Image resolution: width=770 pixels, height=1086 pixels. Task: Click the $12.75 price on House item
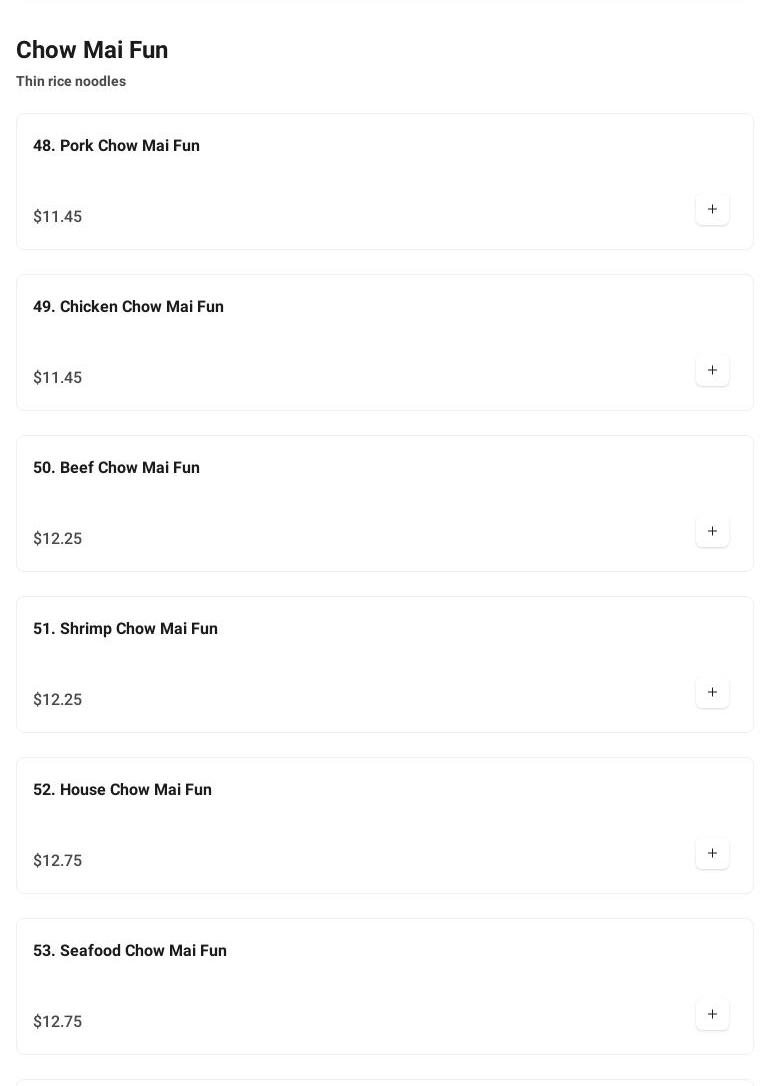coord(58,861)
